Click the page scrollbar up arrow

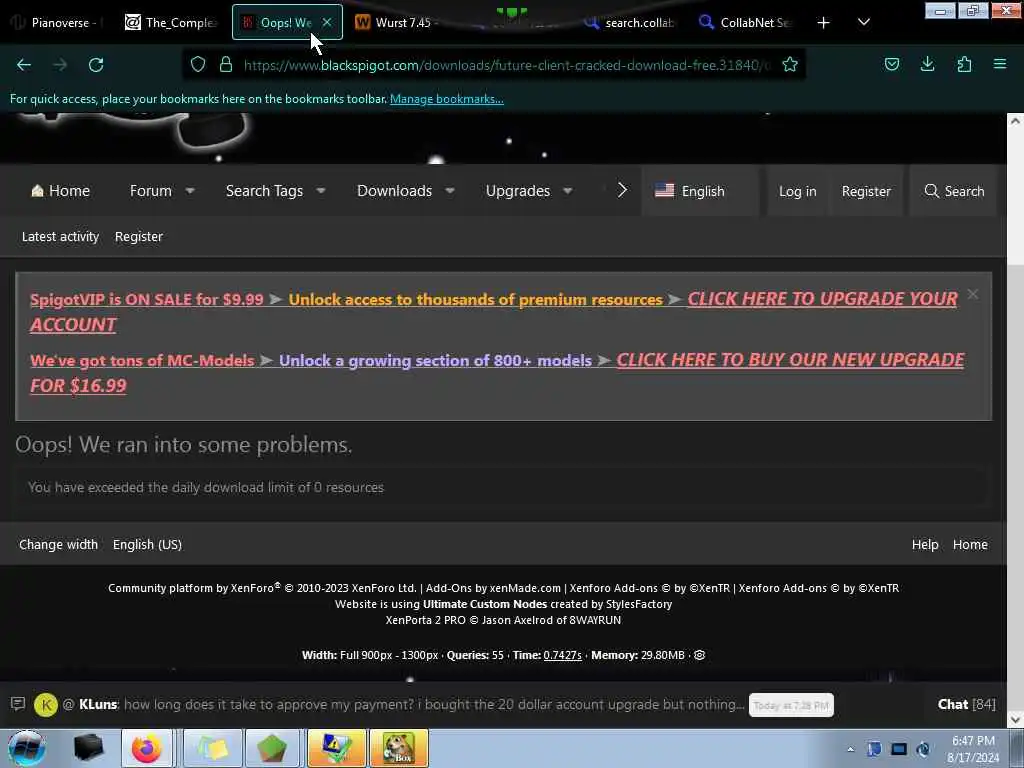(1016, 121)
